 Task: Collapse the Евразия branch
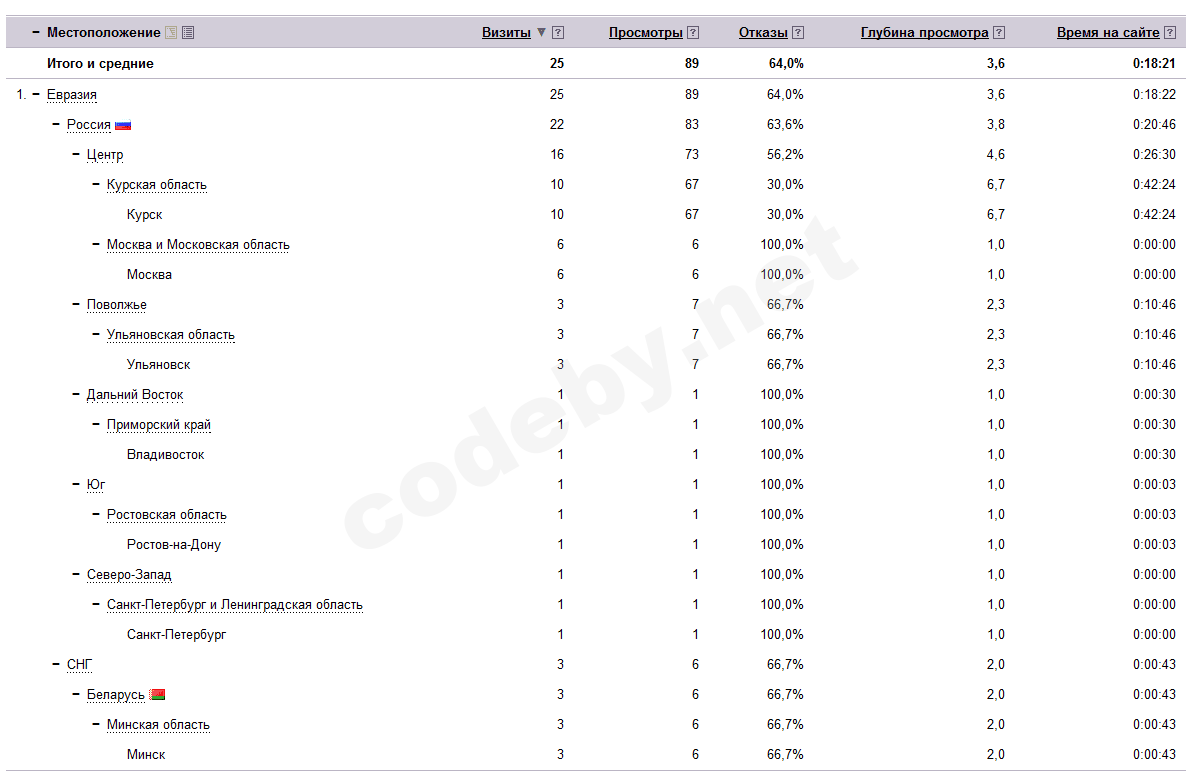pos(36,94)
